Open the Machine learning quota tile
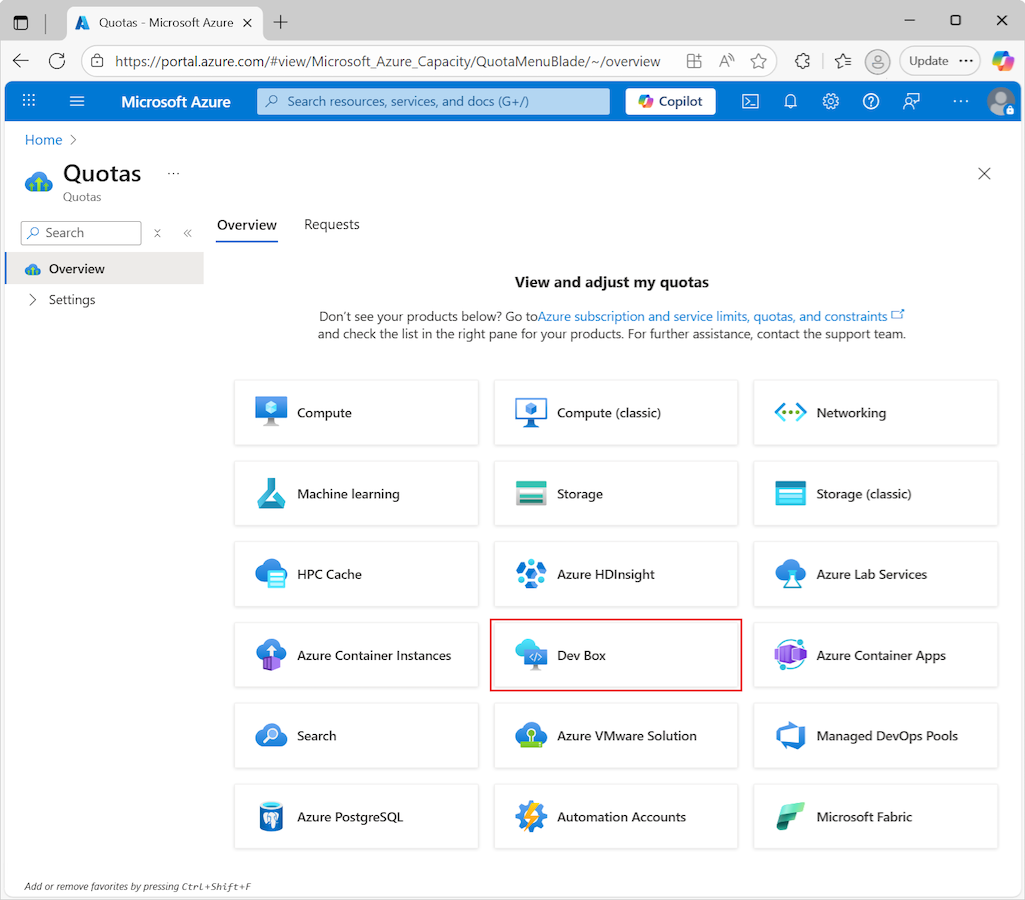This screenshot has height=900, width=1025. (x=356, y=494)
